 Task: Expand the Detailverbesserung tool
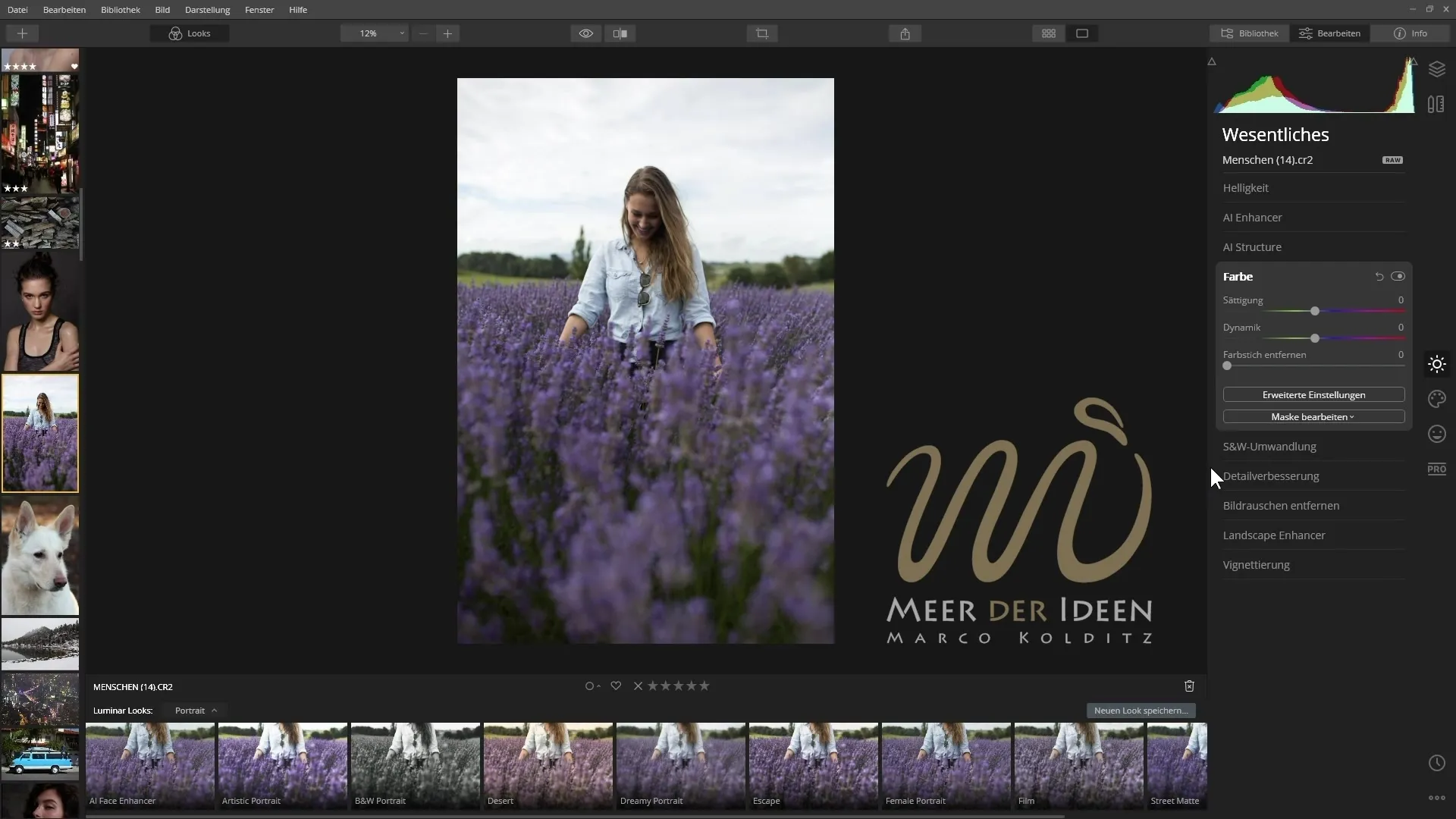(1313, 476)
